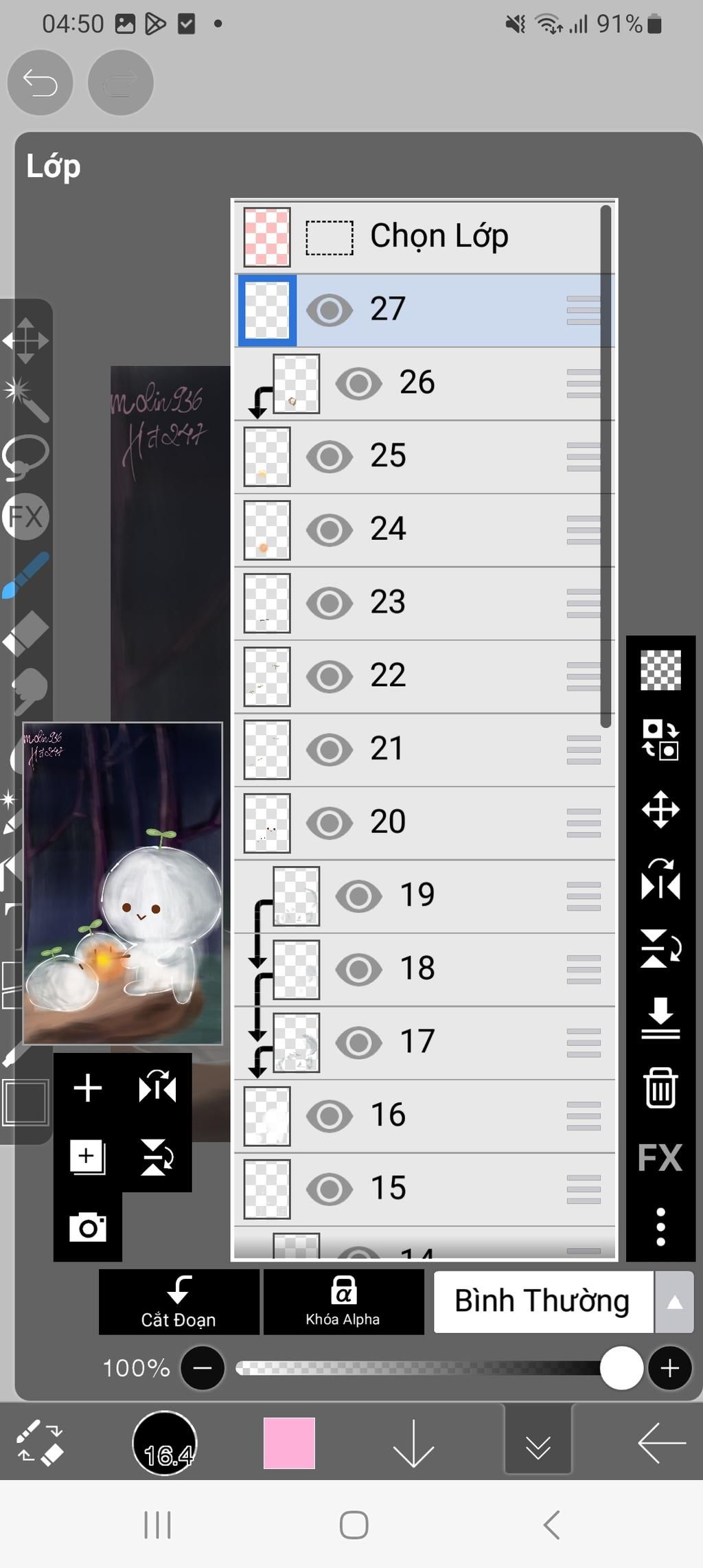The image size is (703, 1568).
Task: Tap the Cắt Đoạn clipping button
Action: (178, 1302)
